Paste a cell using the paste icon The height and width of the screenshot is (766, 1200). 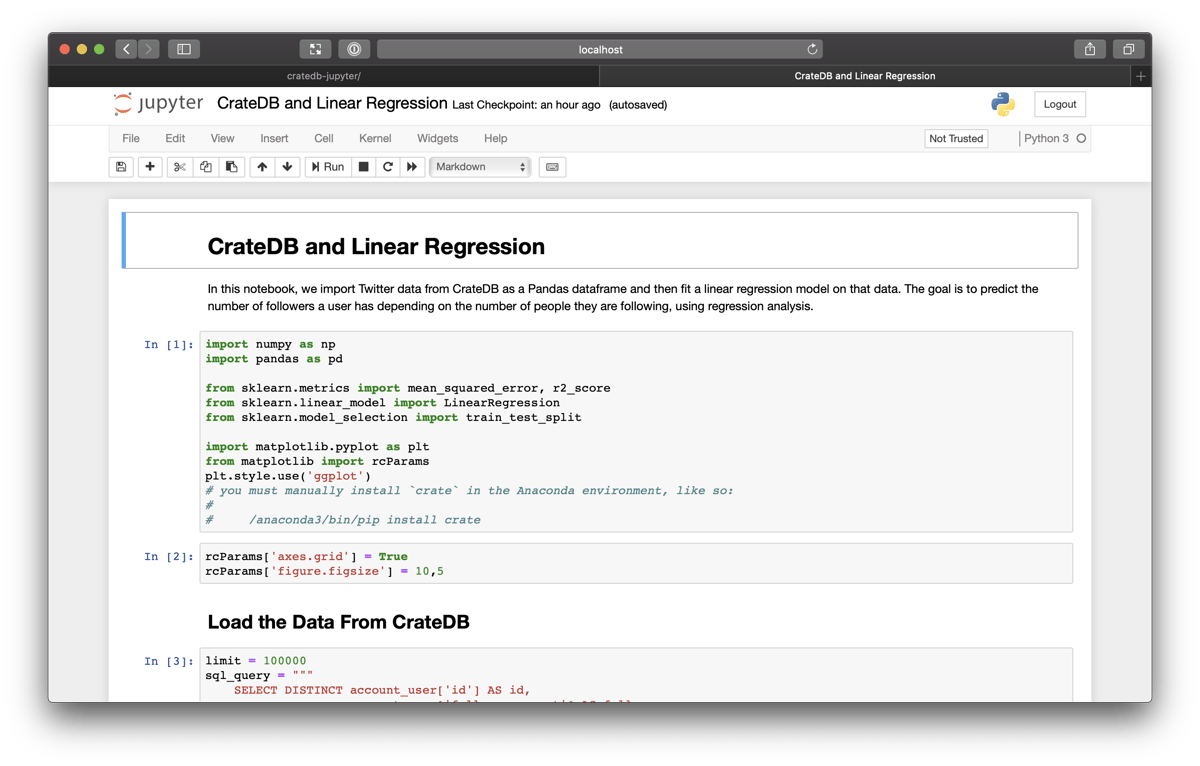tap(231, 166)
